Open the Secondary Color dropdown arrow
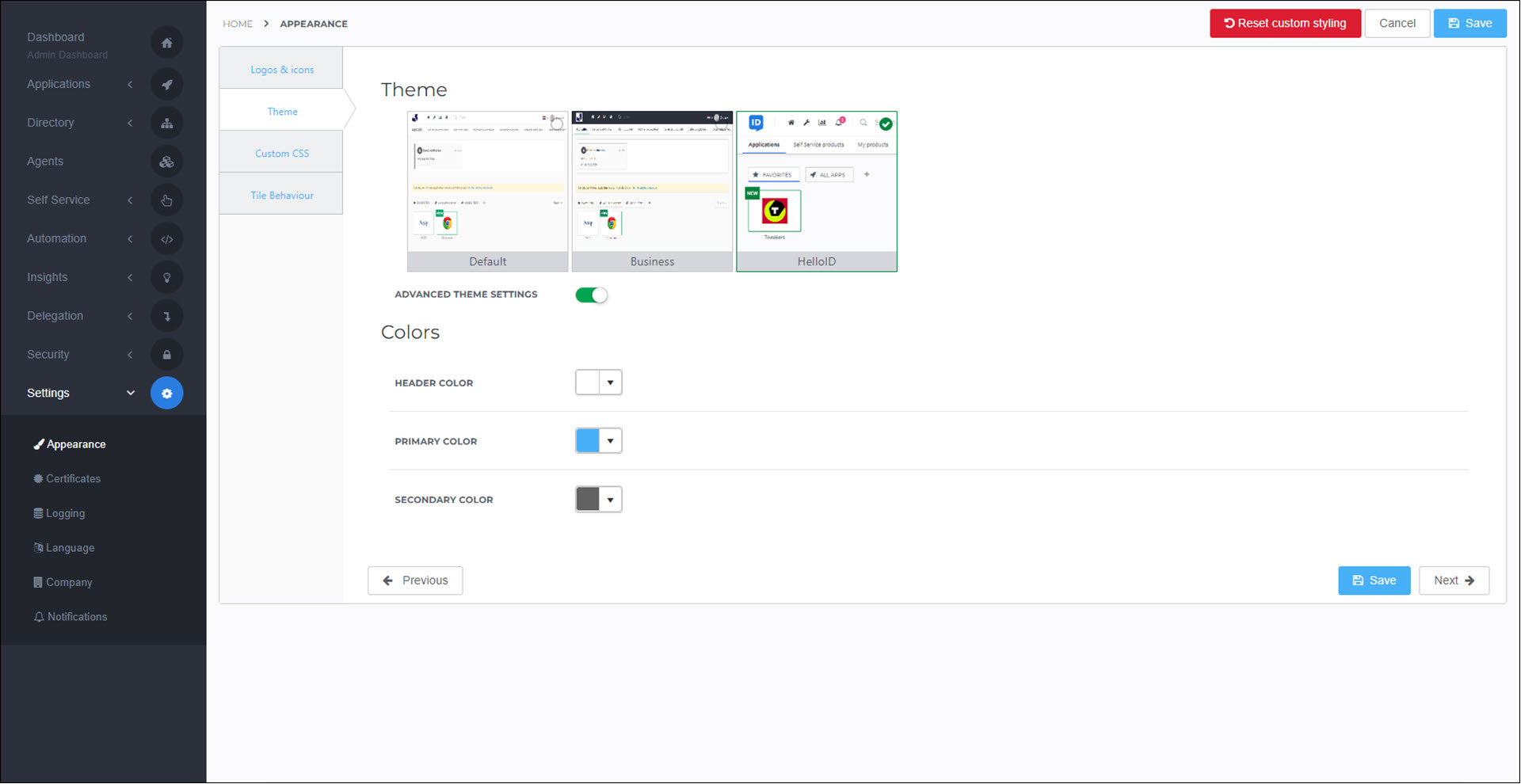The height and width of the screenshot is (784, 1521). pyautogui.click(x=611, y=500)
